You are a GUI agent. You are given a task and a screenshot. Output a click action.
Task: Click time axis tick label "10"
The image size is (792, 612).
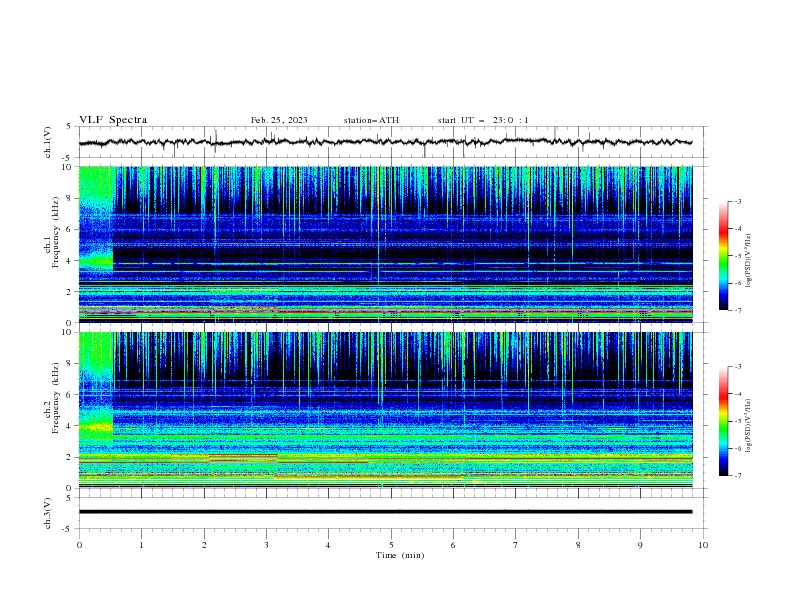[x=703, y=545]
